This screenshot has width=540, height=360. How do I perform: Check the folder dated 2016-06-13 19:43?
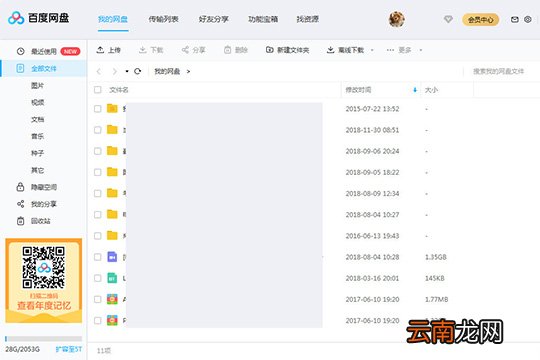pyautogui.click(x=98, y=236)
